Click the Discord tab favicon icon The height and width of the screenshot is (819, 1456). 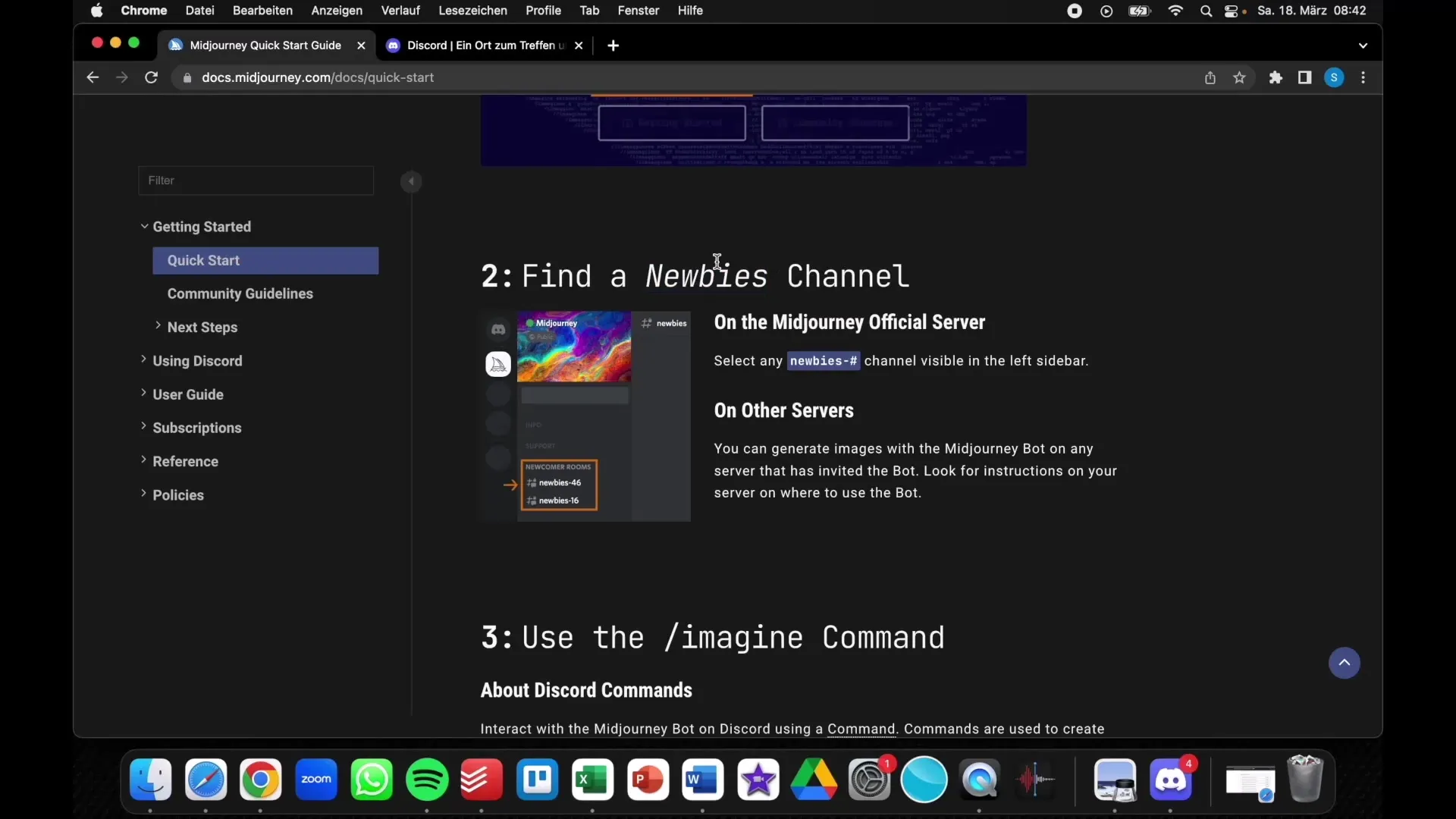(x=394, y=45)
